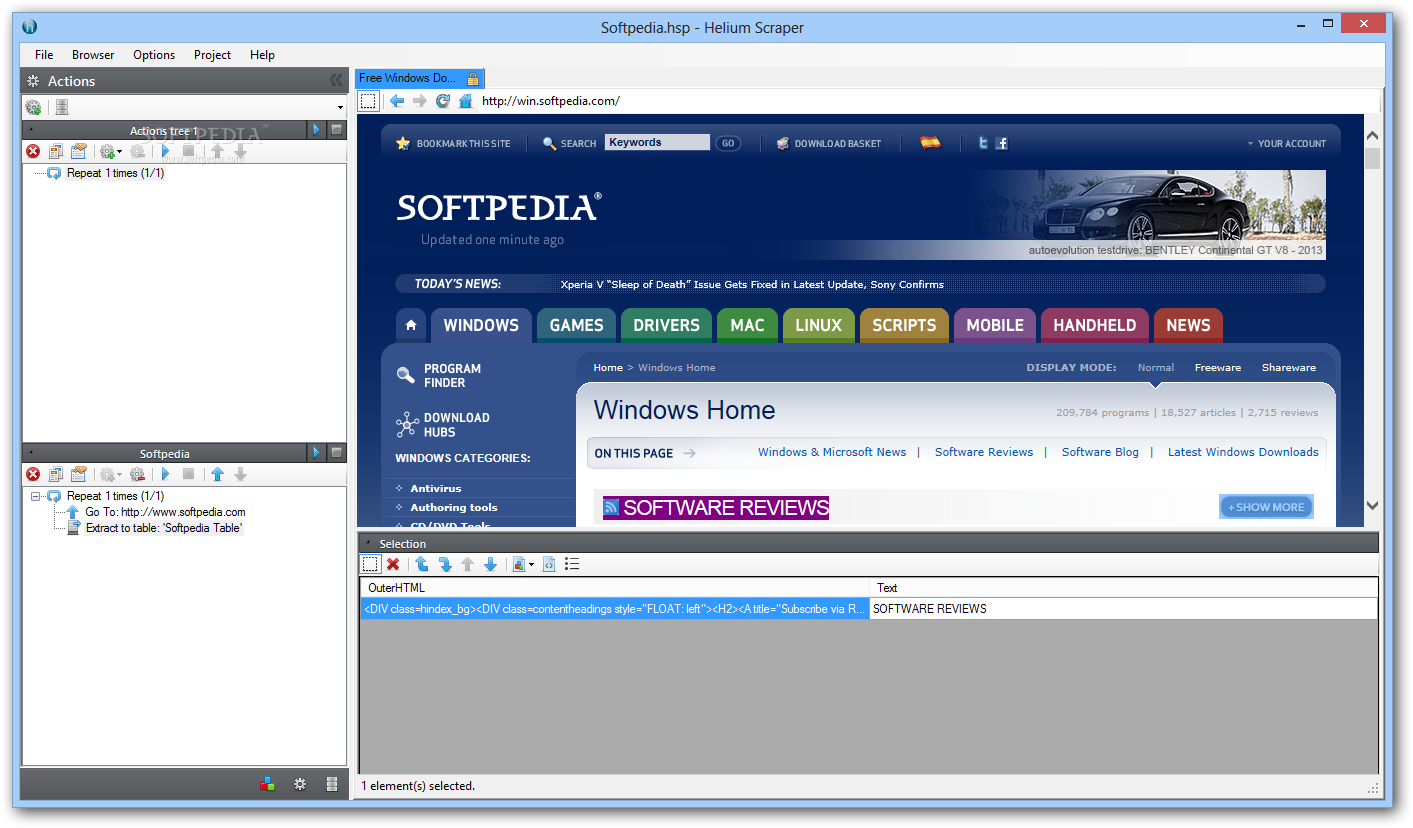Open the kinds cubes dropdown in Selection toolbar
Image resolution: width=1413 pixels, height=828 pixels.
pyautogui.click(x=523, y=564)
